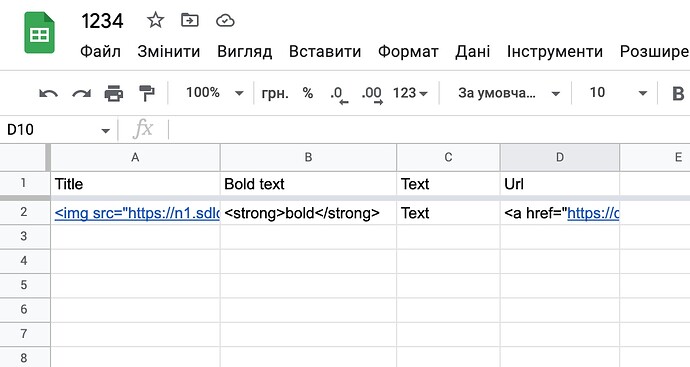The image size is (690, 367).
Task: Format as currency грн.
Action: (x=275, y=93)
